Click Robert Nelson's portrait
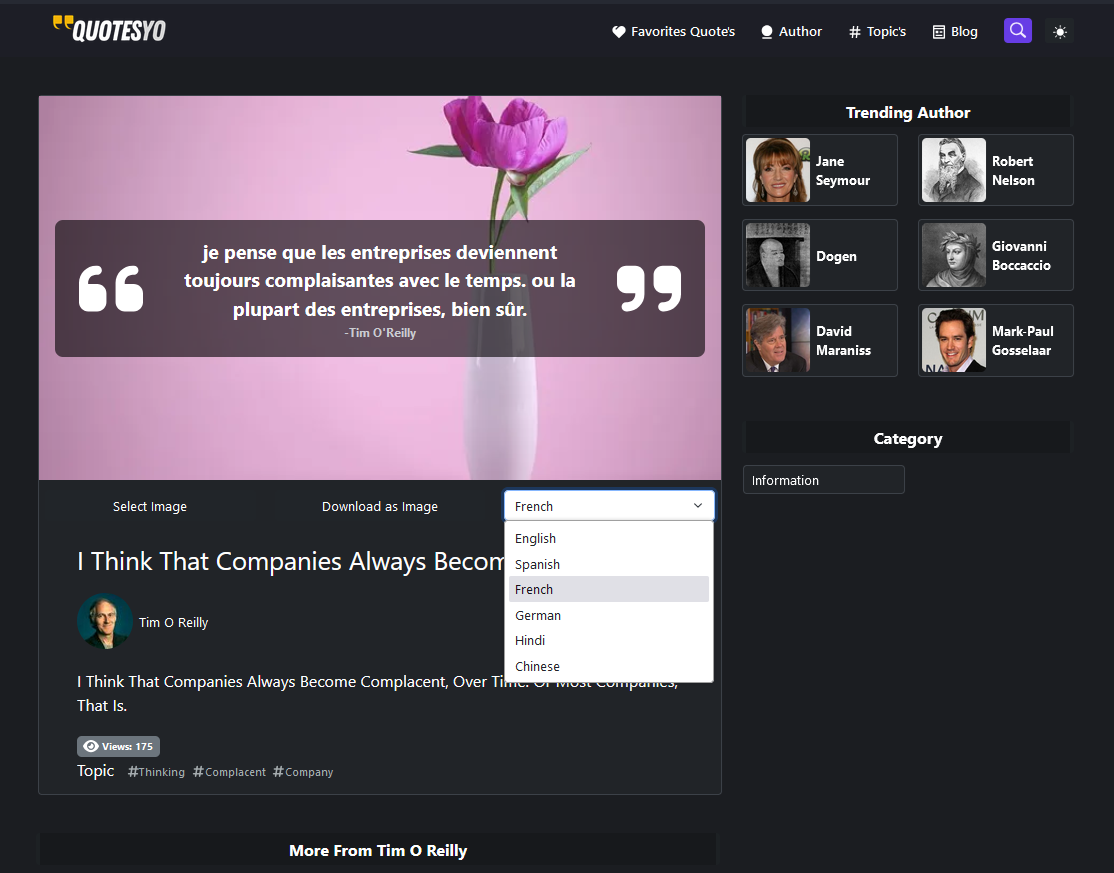Image resolution: width=1114 pixels, height=873 pixels. [x=953, y=170]
